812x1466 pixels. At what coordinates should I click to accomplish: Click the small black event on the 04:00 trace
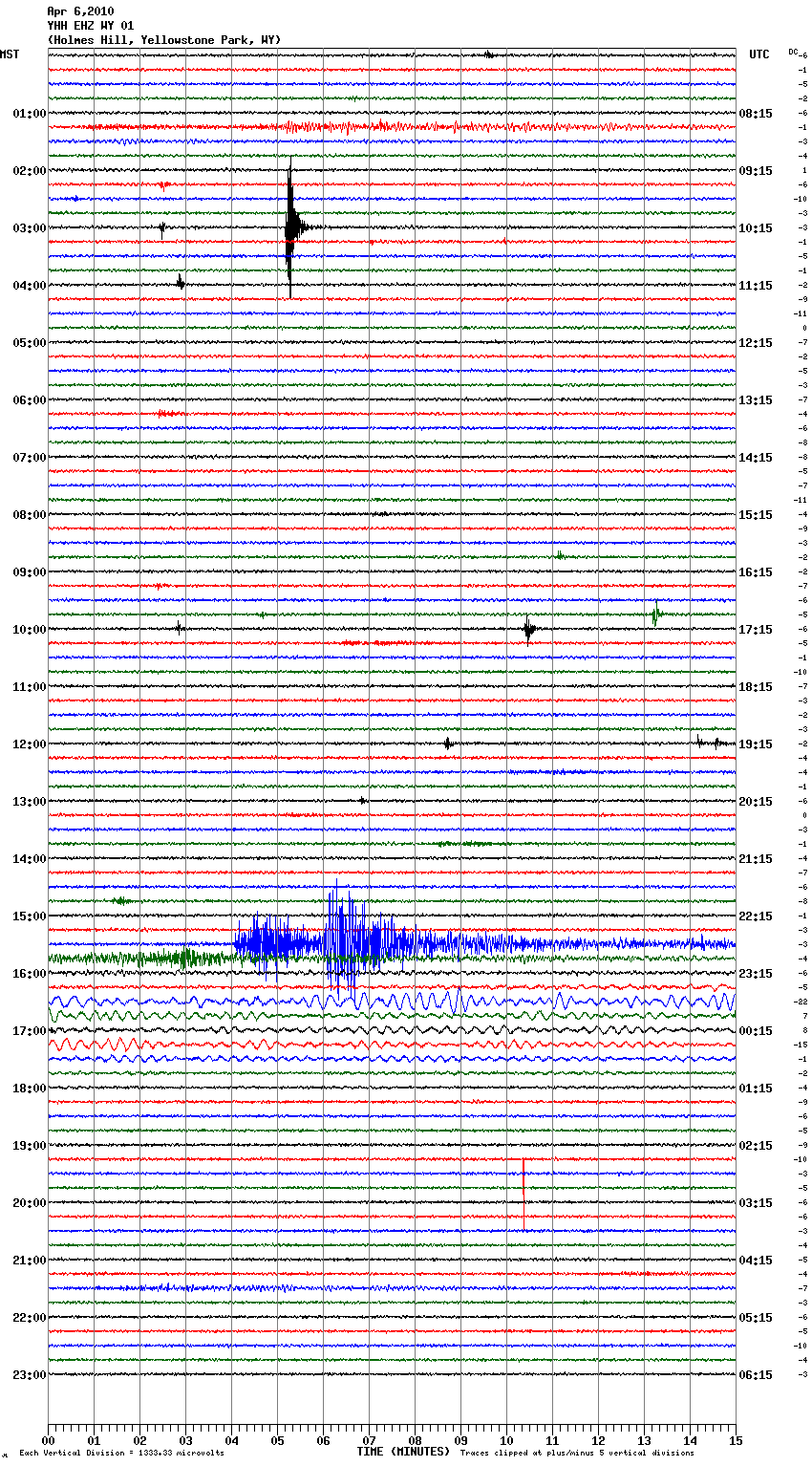(180, 281)
